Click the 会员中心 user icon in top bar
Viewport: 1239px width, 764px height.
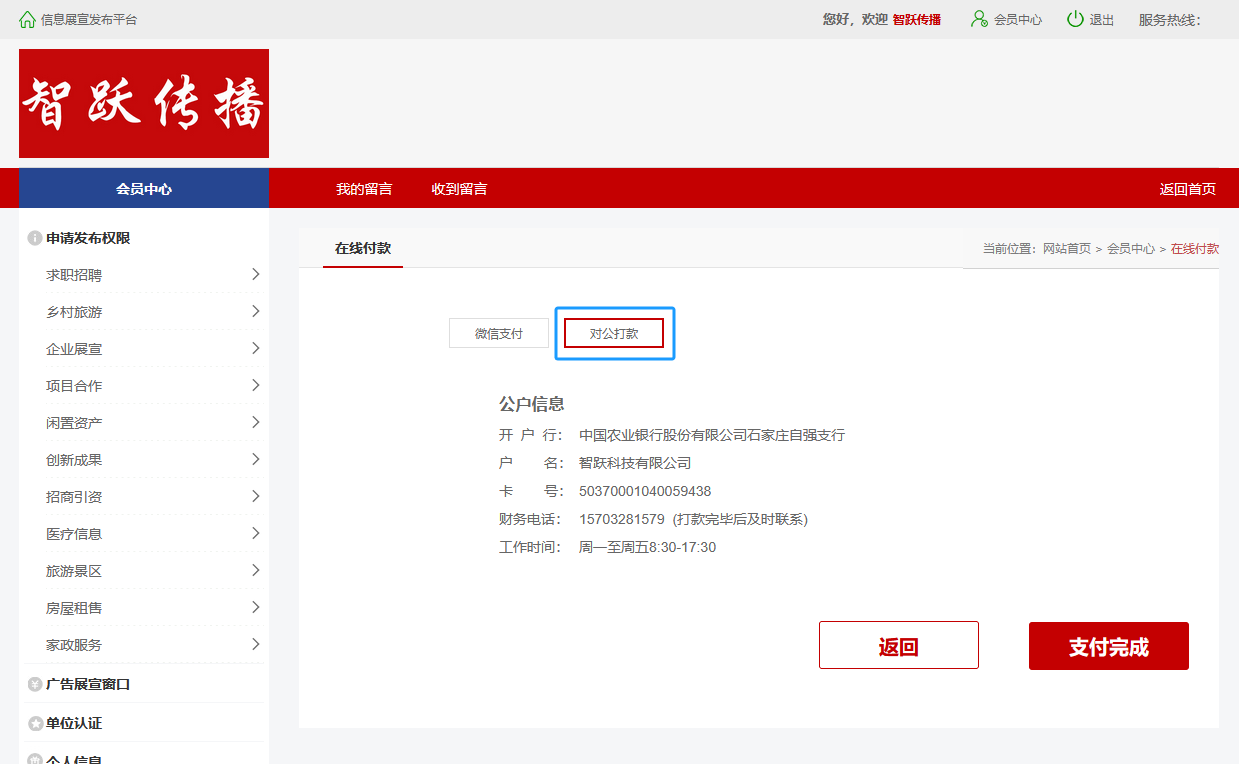coord(979,19)
